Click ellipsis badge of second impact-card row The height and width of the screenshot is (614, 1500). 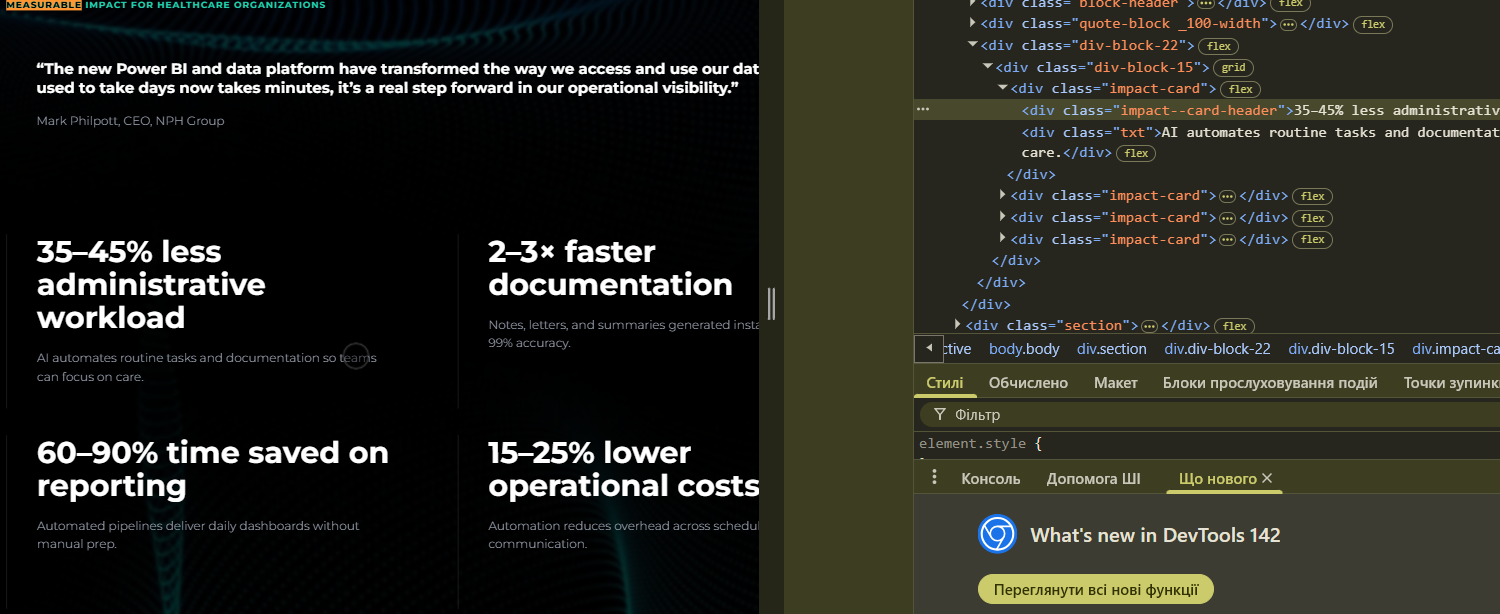coord(1227,196)
